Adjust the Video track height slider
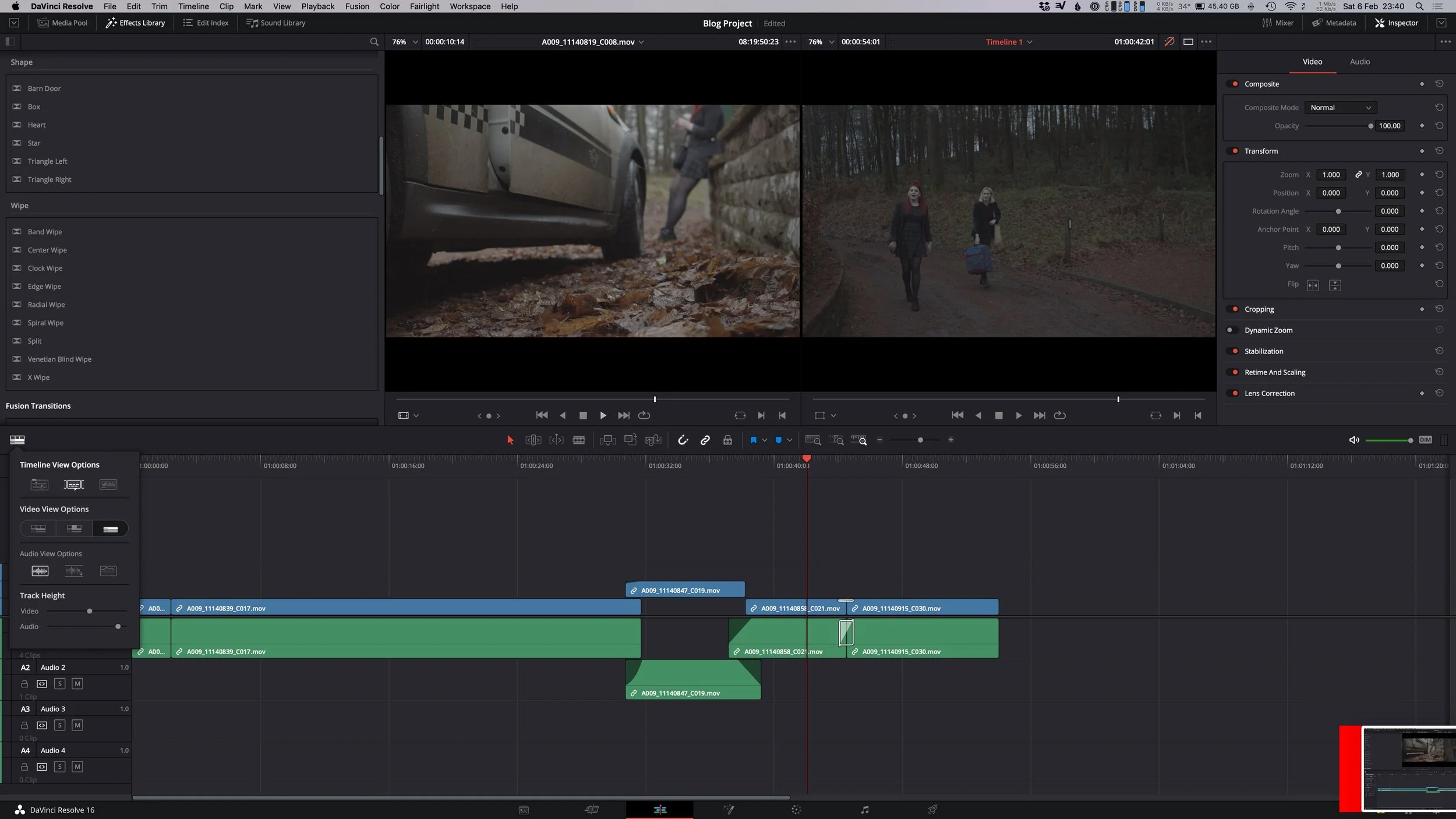The image size is (1456, 819). 89,610
